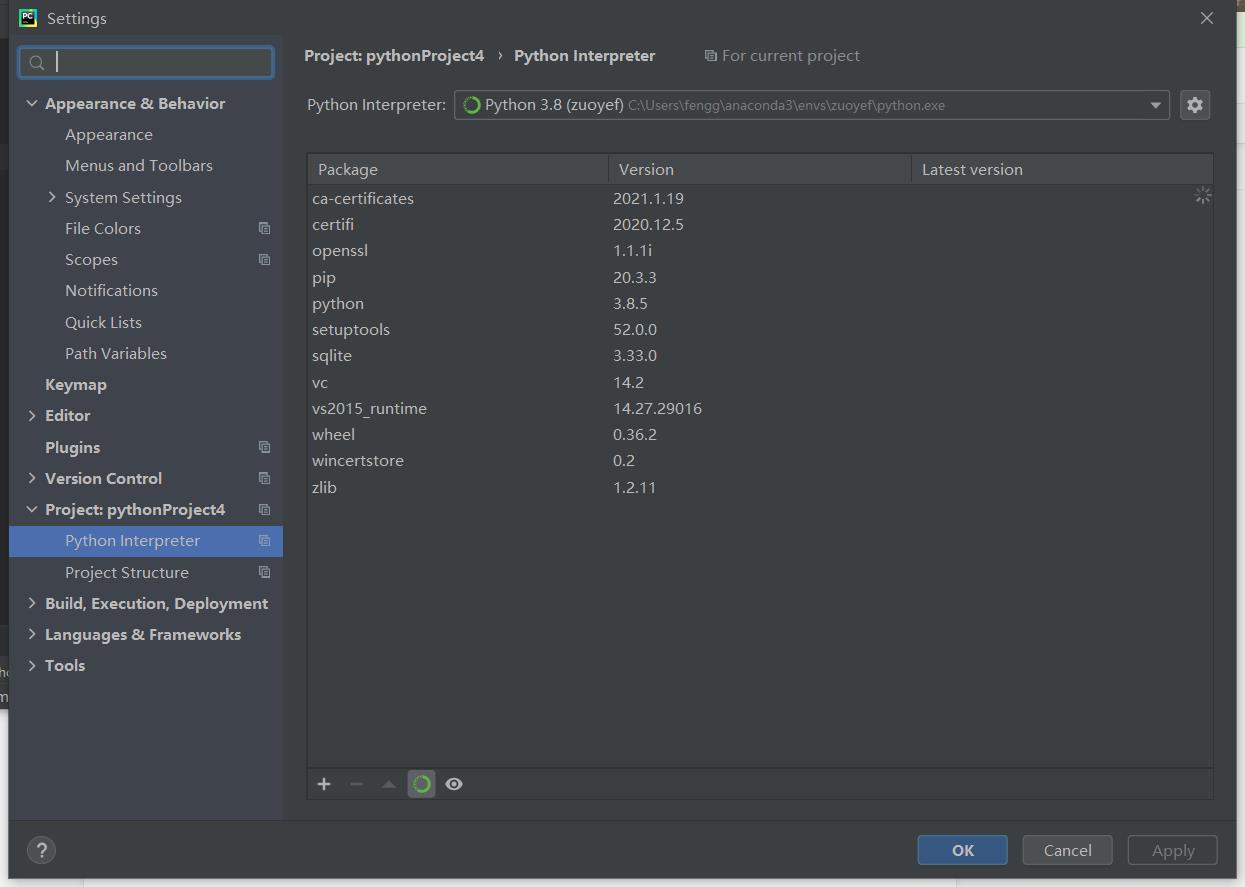Select Project Structure page
This screenshot has height=887, width=1245.
(x=127, y=572)
